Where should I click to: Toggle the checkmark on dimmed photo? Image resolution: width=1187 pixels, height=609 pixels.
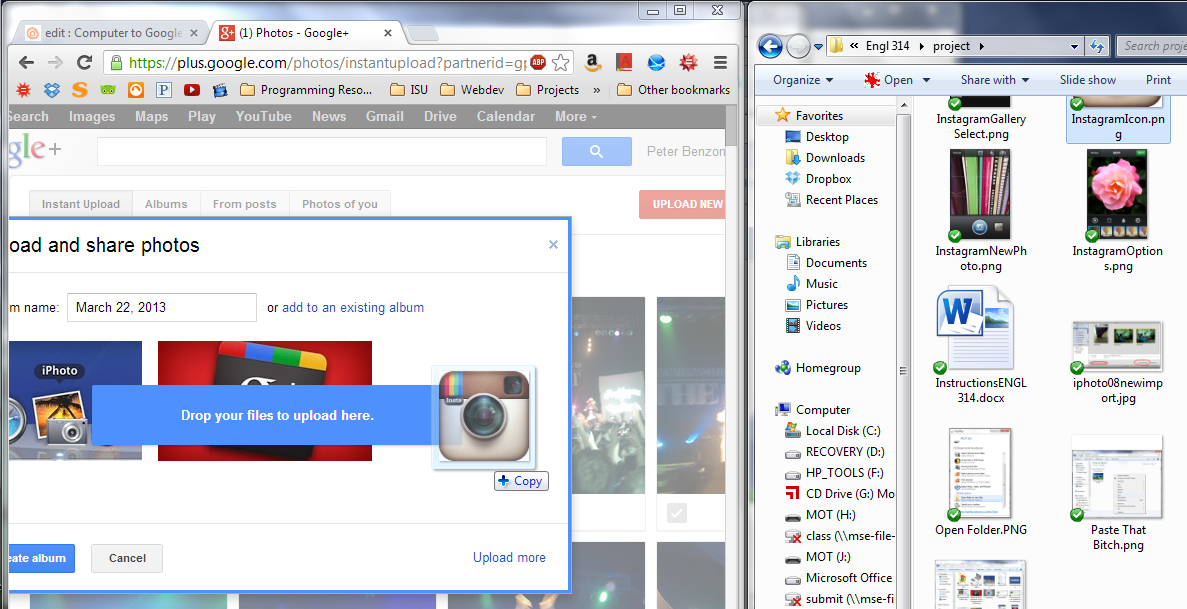677,514
